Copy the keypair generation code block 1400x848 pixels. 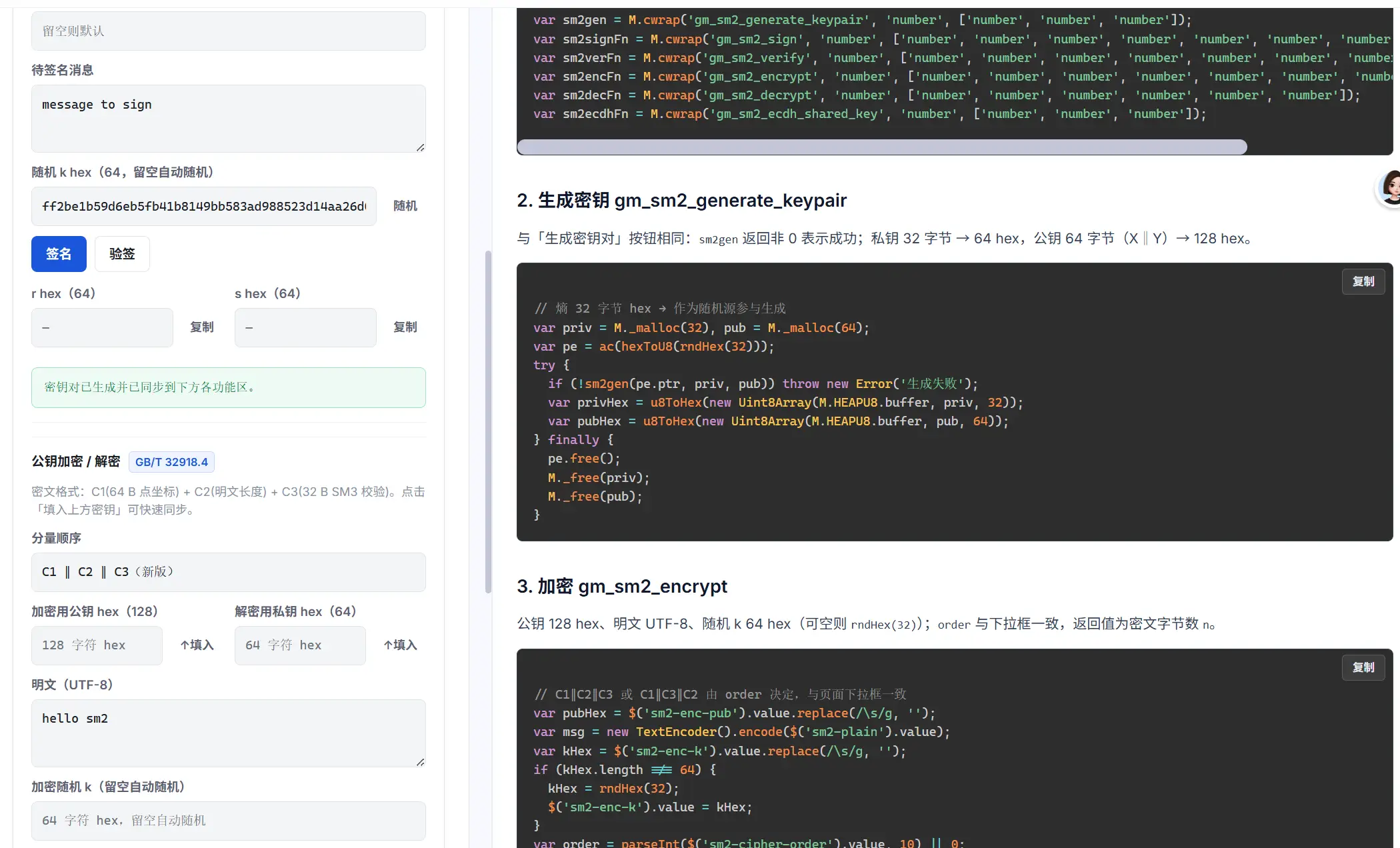(x=1363, y=281)
